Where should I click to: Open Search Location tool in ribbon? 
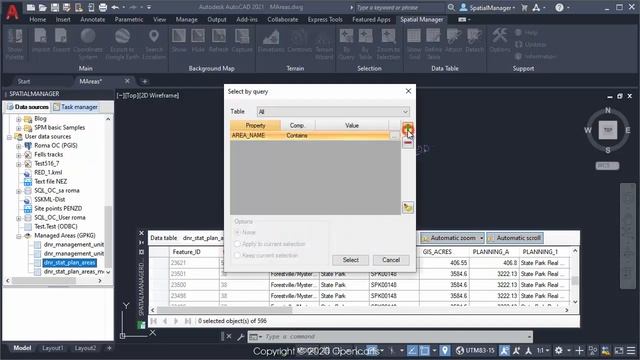point(154,44)
